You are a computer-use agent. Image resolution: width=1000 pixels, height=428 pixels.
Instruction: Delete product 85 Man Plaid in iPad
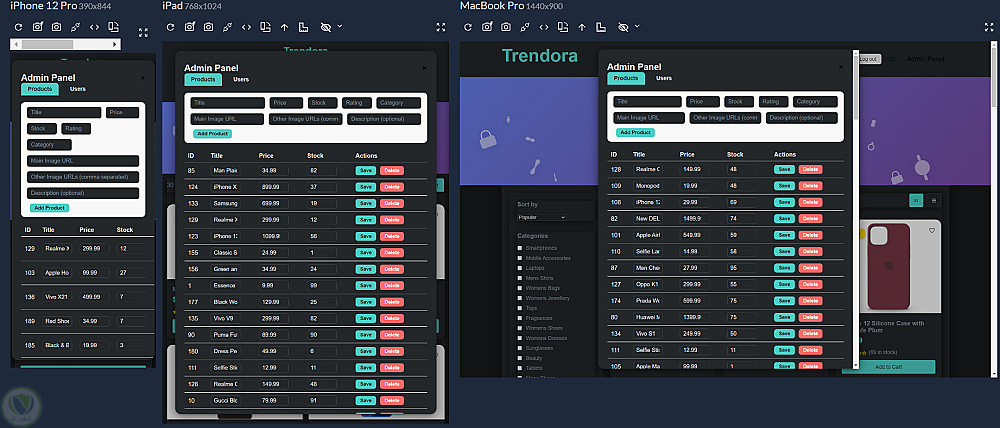click(x=392, y=171)
